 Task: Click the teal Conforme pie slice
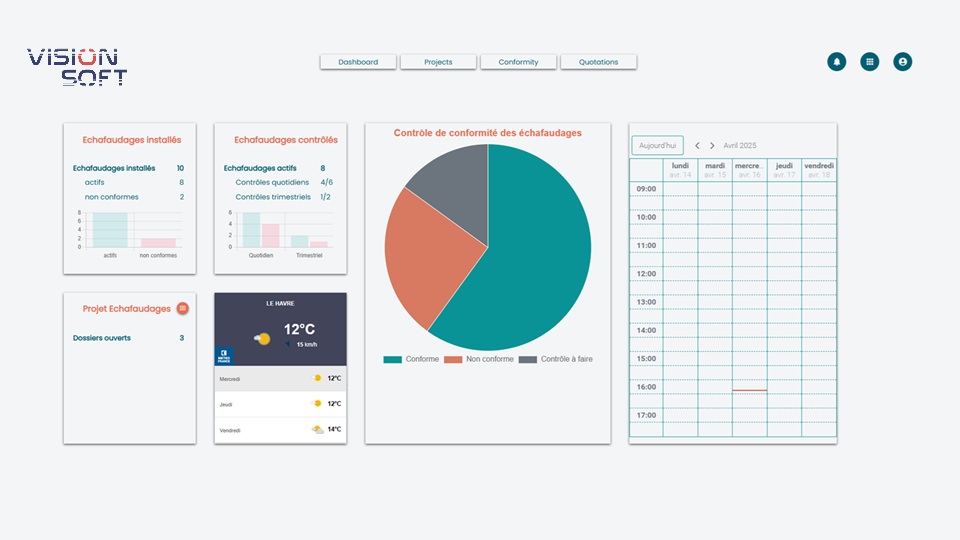tap(530, 270)
